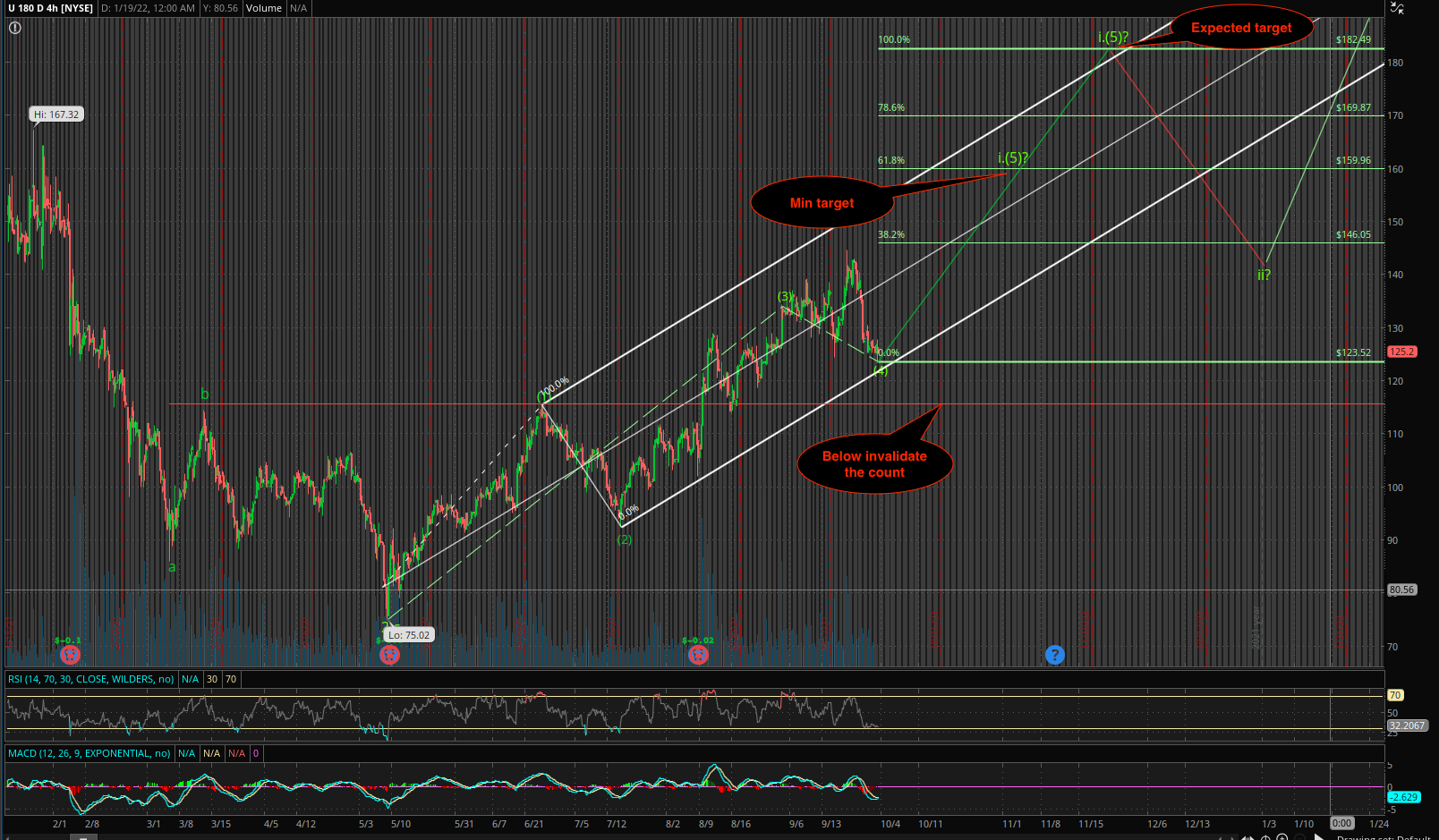
Task: Click the 125.2 current price bubble
Action: [1401, 352]
